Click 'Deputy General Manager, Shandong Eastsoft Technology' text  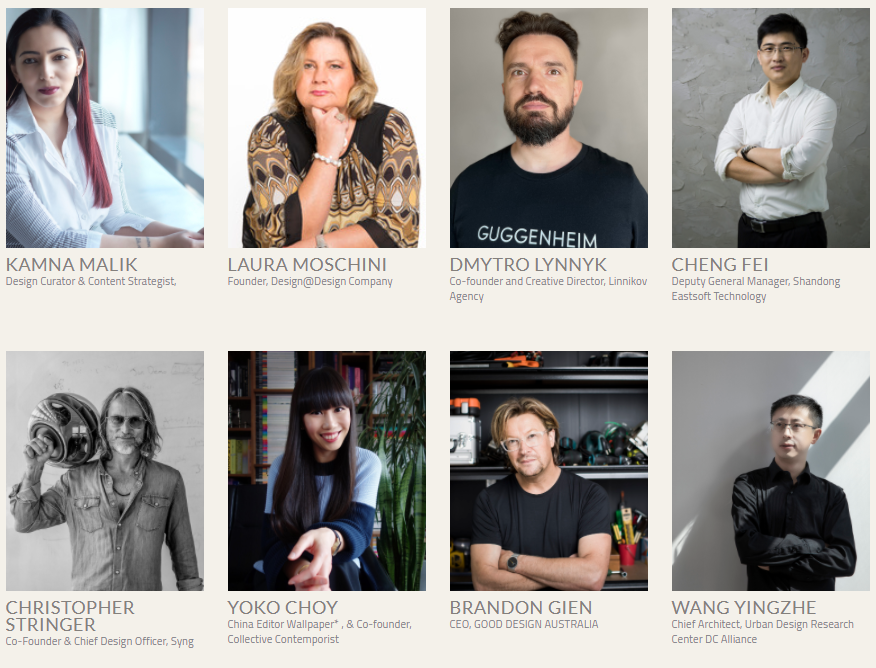(x=756, y=289)
